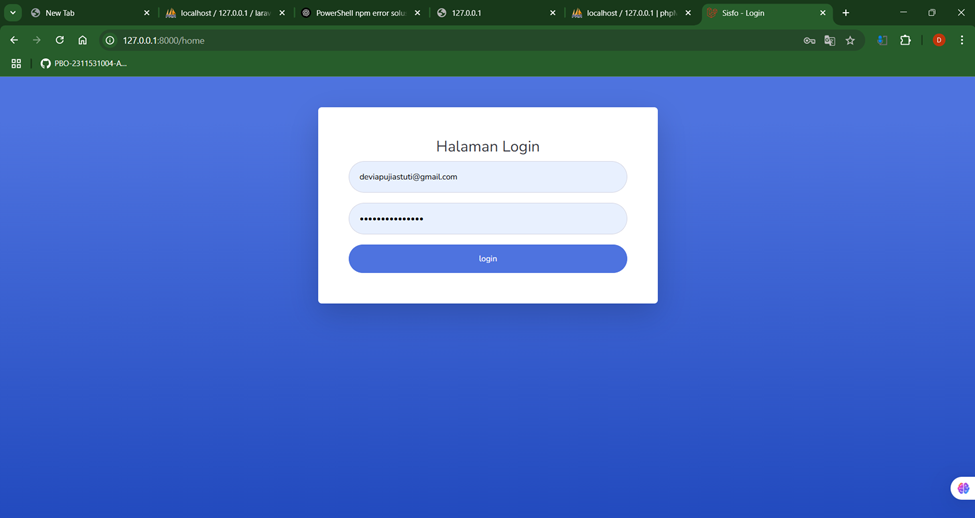Switch to the PowerShell npm error tab

click(360, 13)
